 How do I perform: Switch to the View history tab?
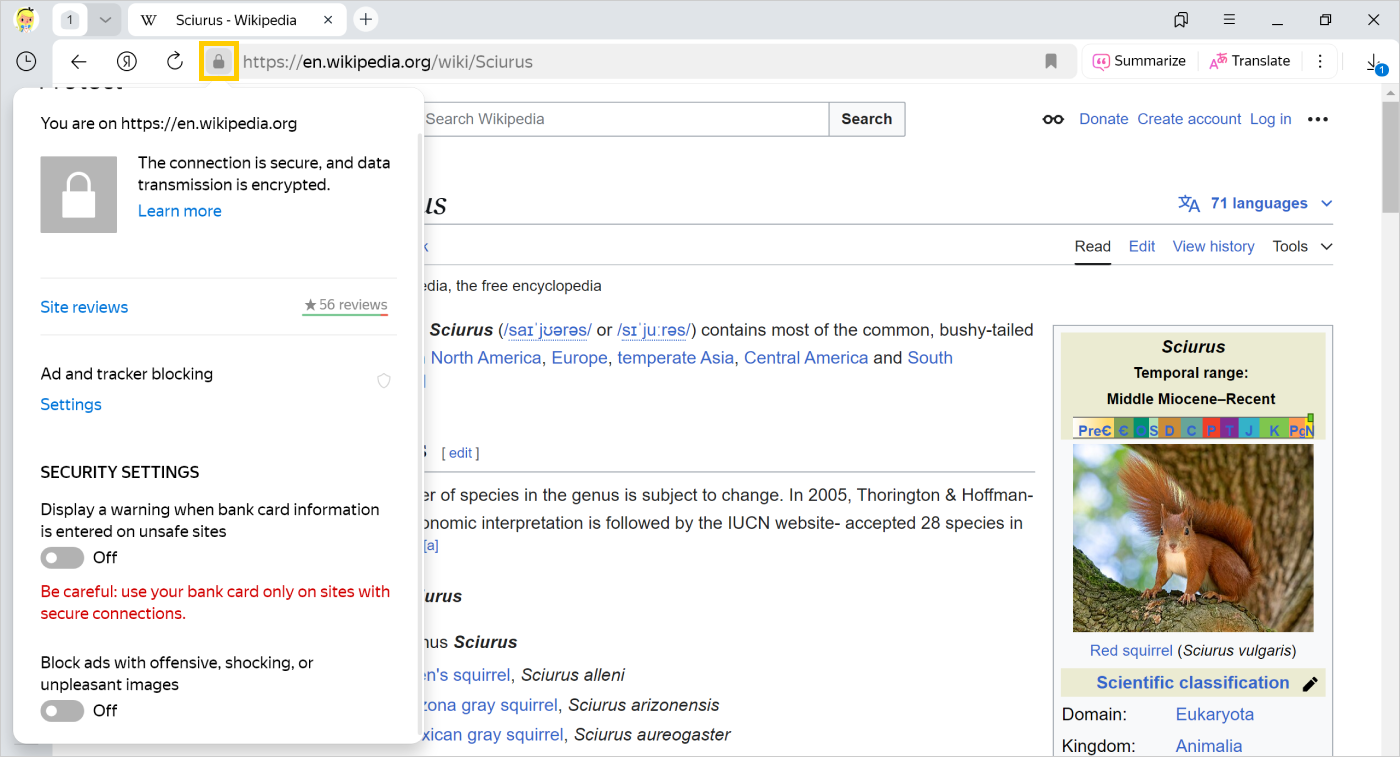(1213, 247)
